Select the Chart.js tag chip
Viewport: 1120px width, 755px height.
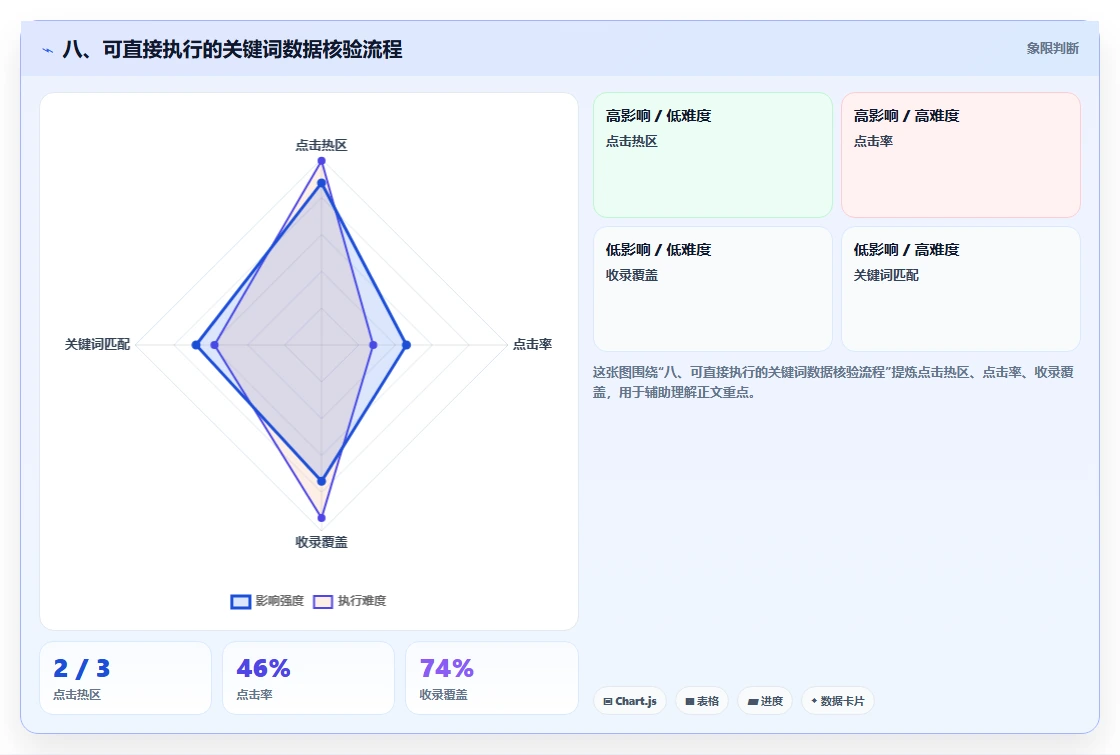(630, 701)
